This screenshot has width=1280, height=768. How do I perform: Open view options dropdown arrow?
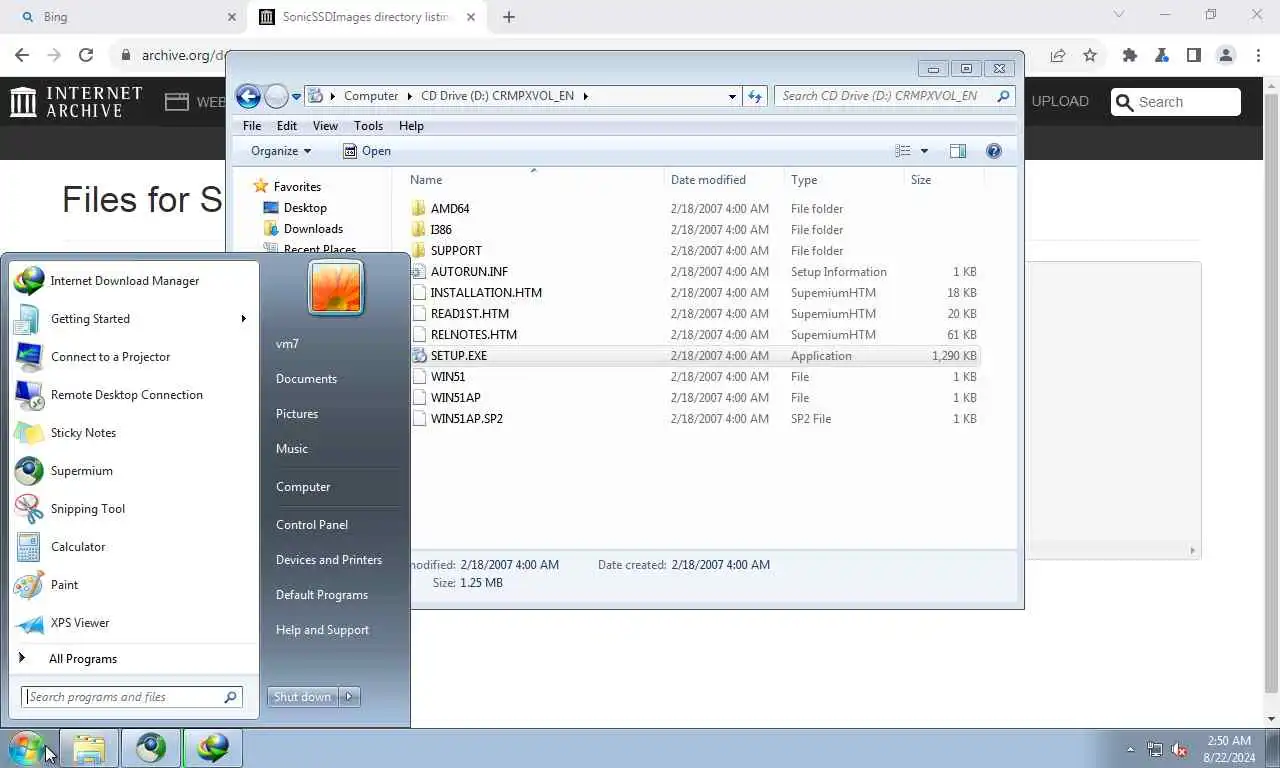coord(924,151)
